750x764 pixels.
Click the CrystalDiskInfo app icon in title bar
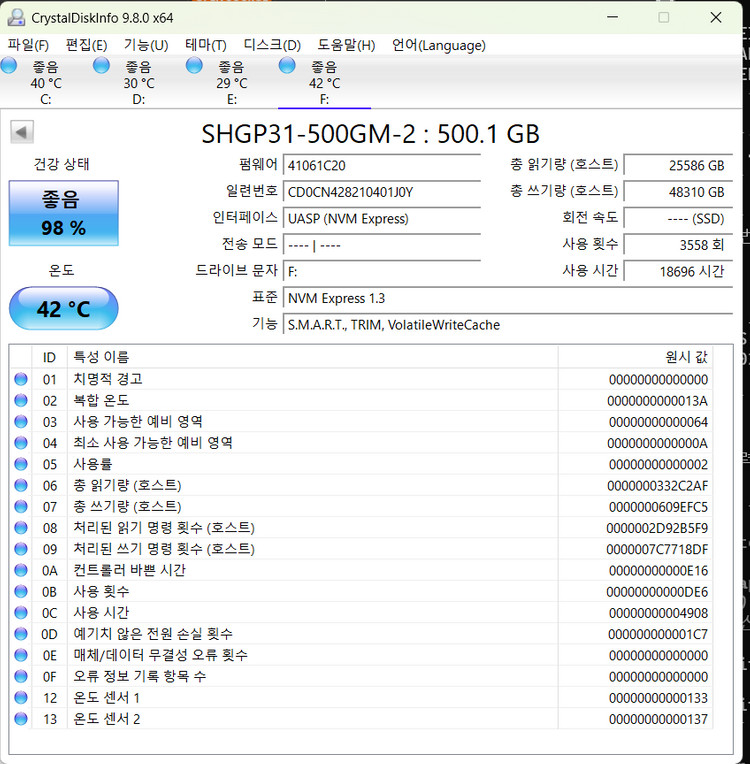tap(16, 17)
